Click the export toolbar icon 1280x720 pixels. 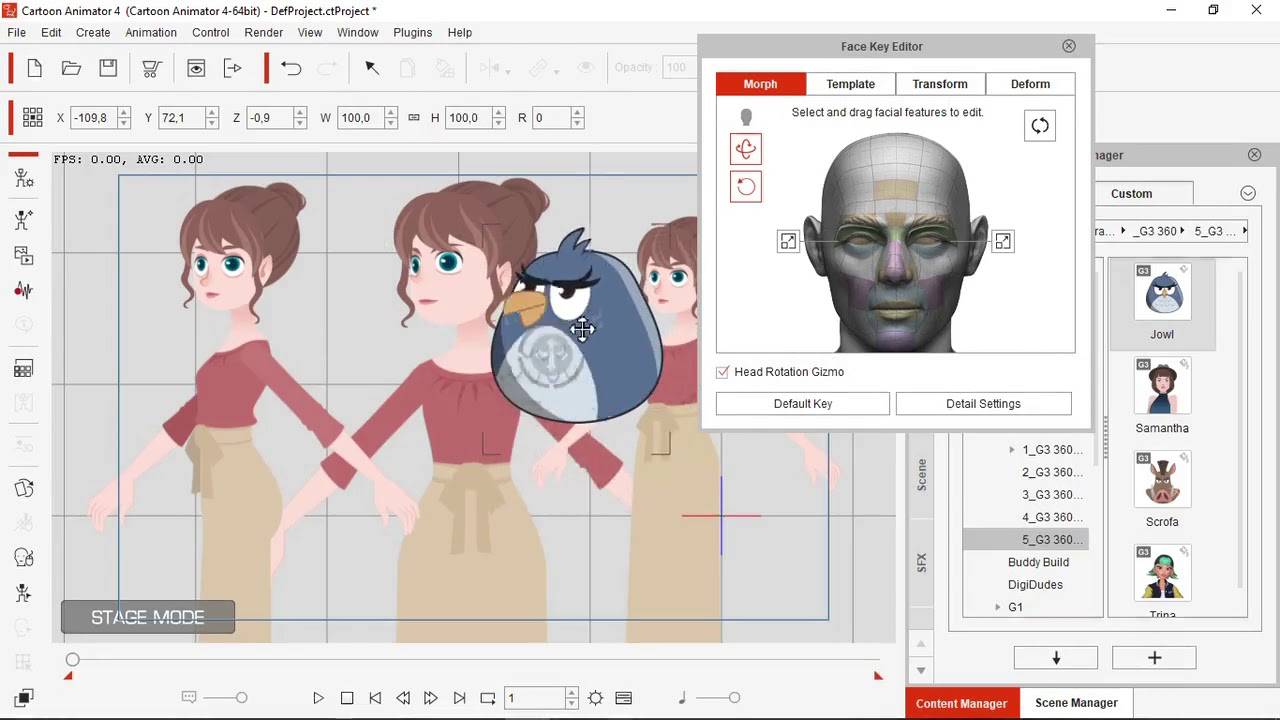click(233, 68)
